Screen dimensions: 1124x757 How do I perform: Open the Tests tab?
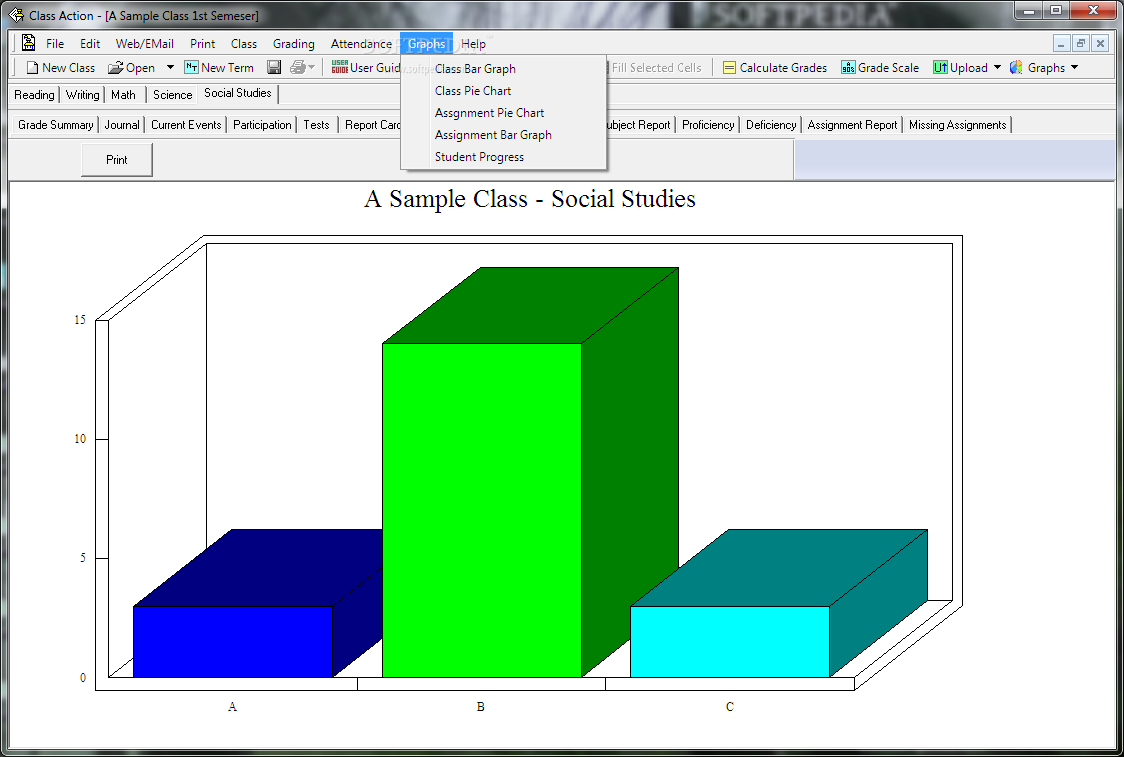pyautogui.click(x=316, y=125)
